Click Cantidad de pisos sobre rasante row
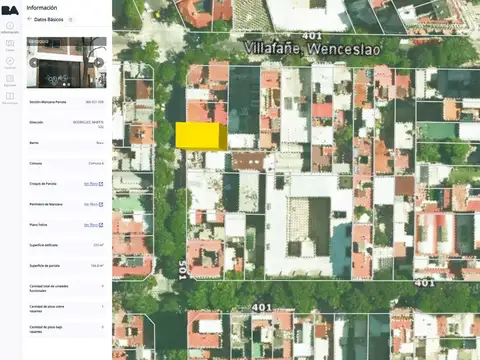The image size is (480, 360). 66,309
